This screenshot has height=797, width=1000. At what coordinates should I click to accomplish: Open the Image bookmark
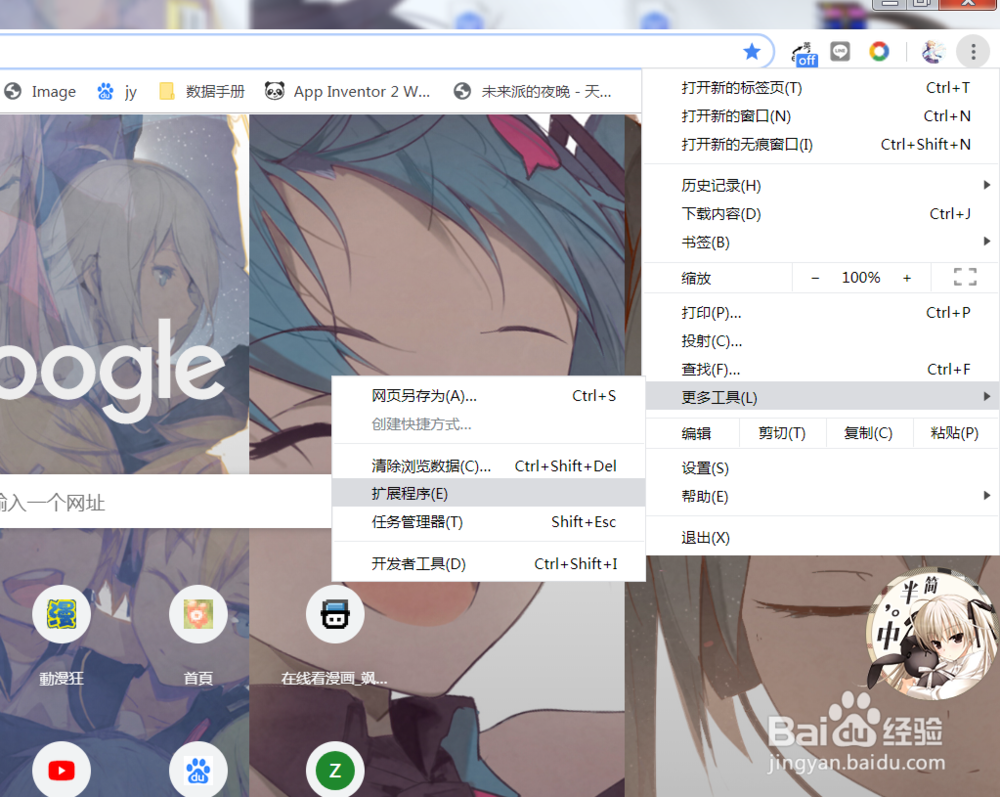40,92
